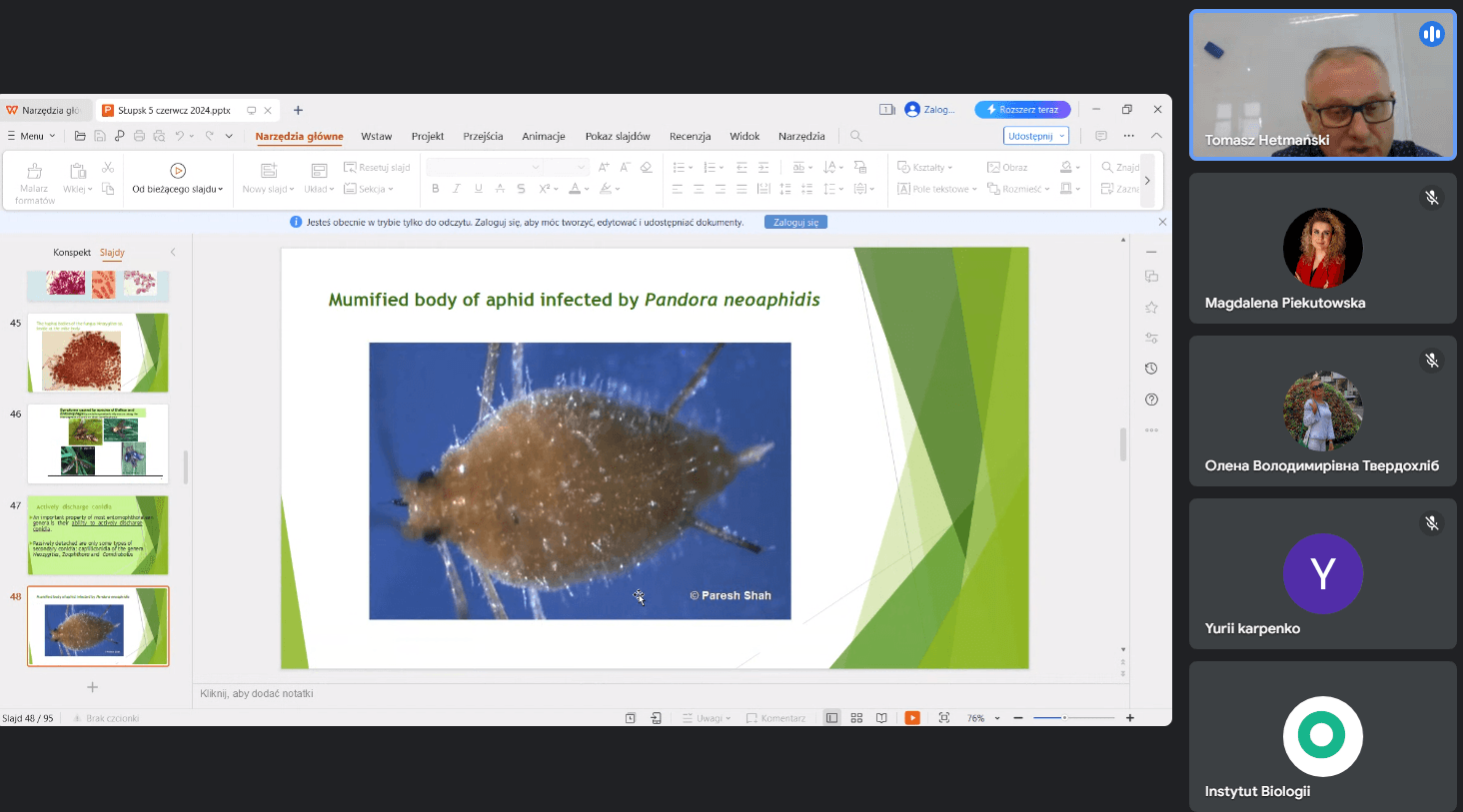
Task: Click the Italic formatting button
Action: (x=457, y=189)
